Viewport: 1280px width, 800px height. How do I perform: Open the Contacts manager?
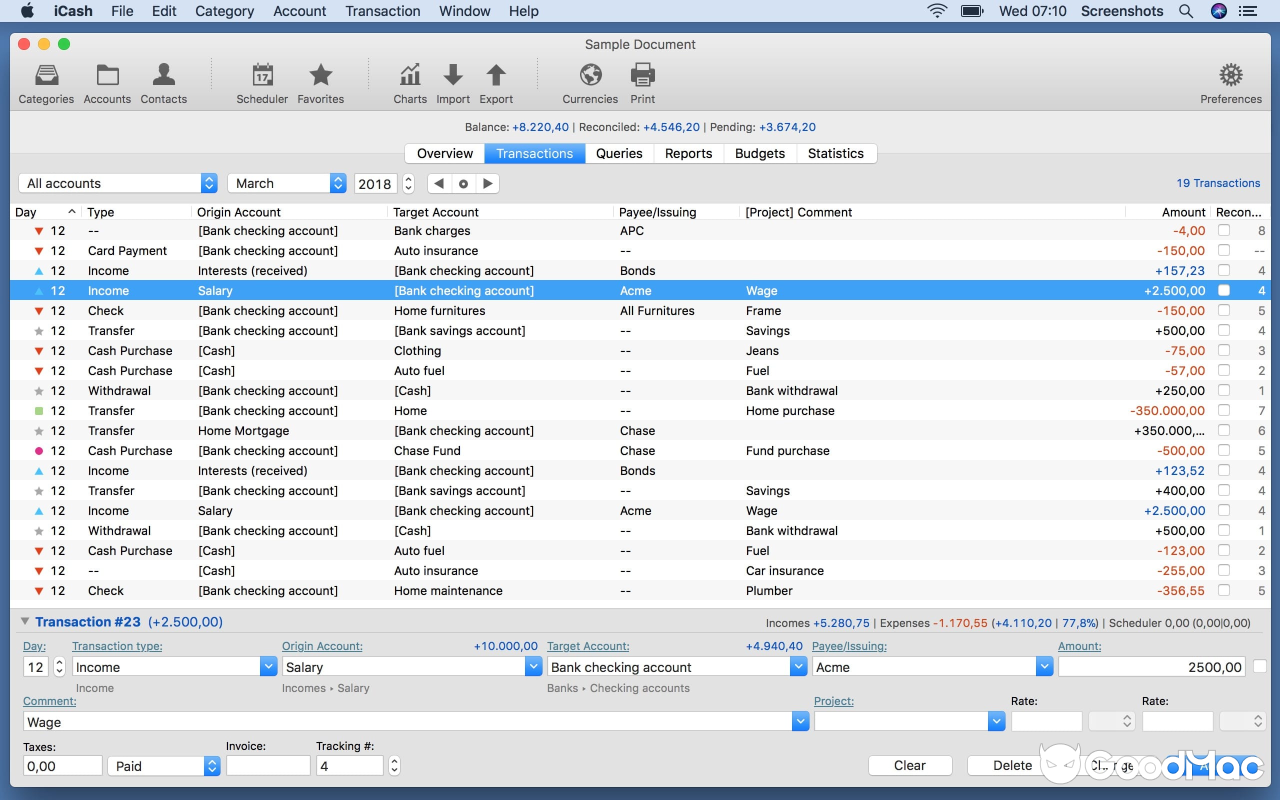pos(163,80)
